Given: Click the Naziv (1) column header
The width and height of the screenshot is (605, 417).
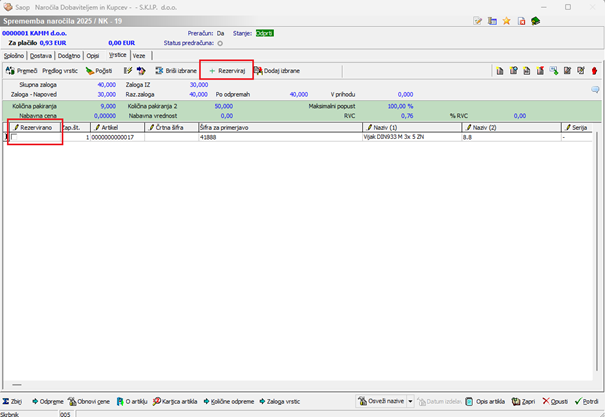Looking at the screenshot, I should point(412,127).
